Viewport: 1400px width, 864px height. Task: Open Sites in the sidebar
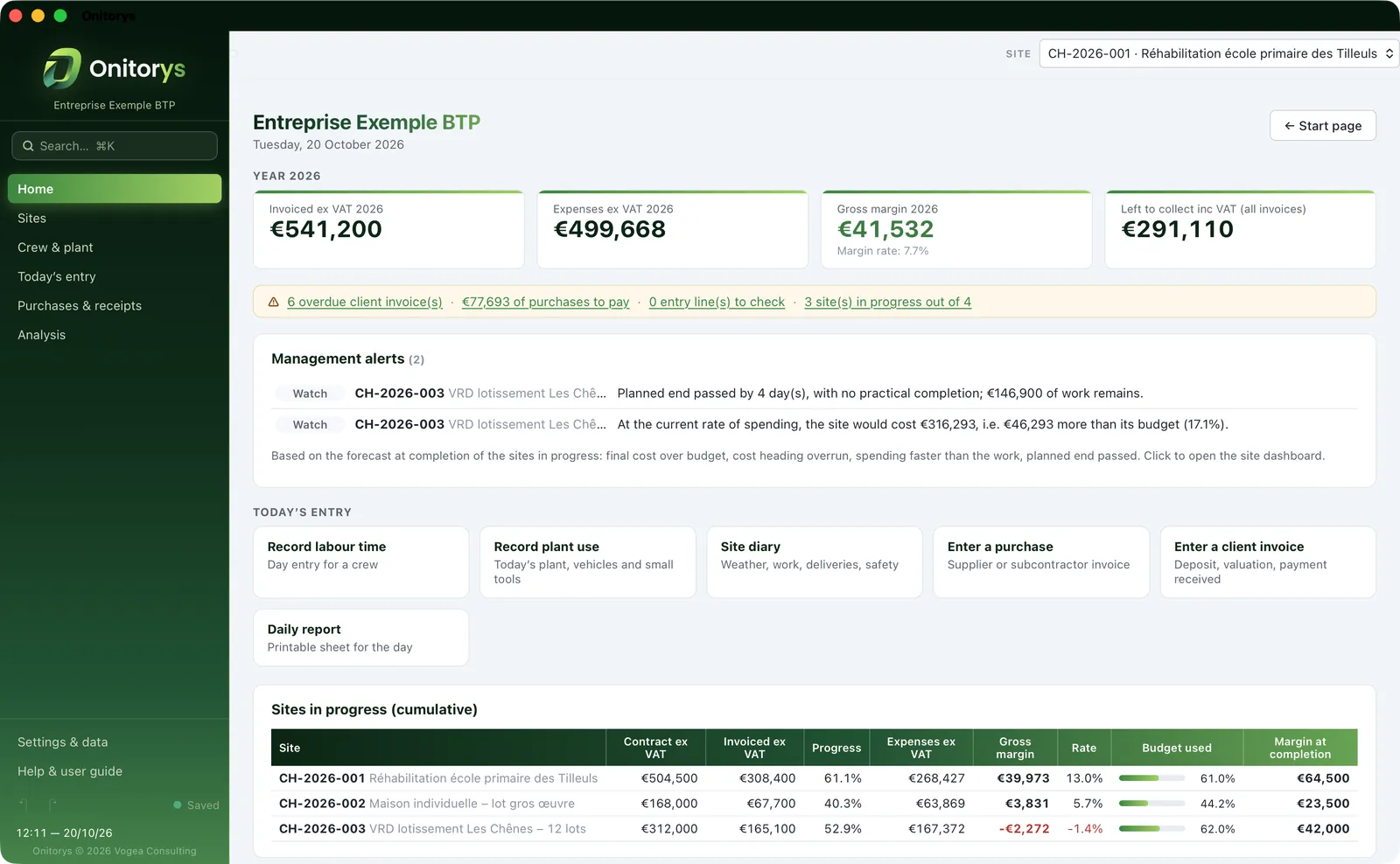(x=115, y=219)
